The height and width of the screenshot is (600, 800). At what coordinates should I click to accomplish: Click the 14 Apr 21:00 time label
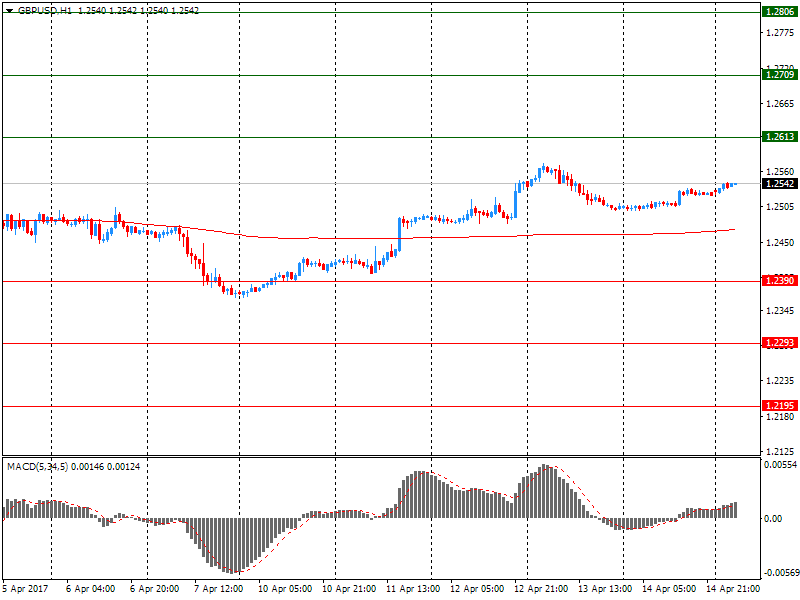pyautogui.click(x=733, y=589)
